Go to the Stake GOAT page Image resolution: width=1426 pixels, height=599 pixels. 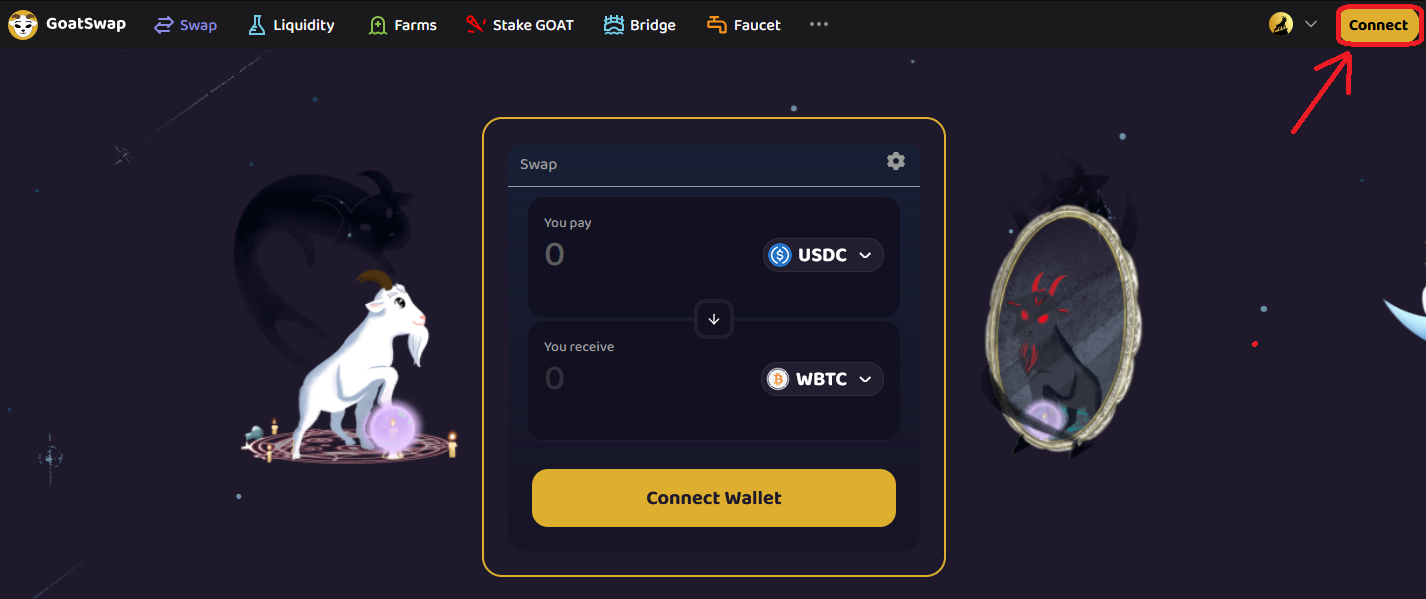[x=520, y=25]
